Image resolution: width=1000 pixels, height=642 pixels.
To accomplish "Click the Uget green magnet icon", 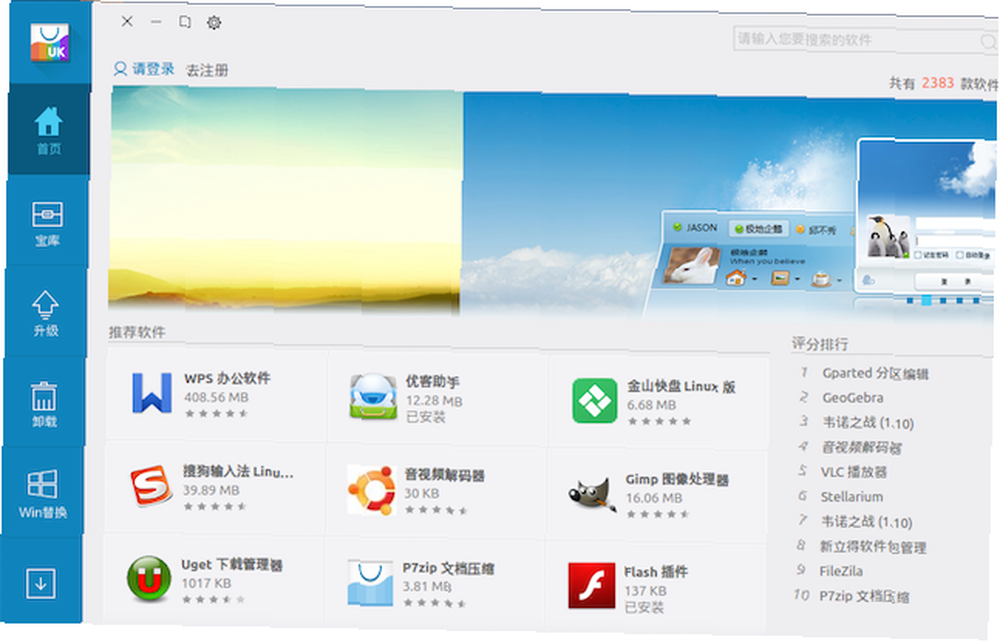I will click(x=149, y=579).
